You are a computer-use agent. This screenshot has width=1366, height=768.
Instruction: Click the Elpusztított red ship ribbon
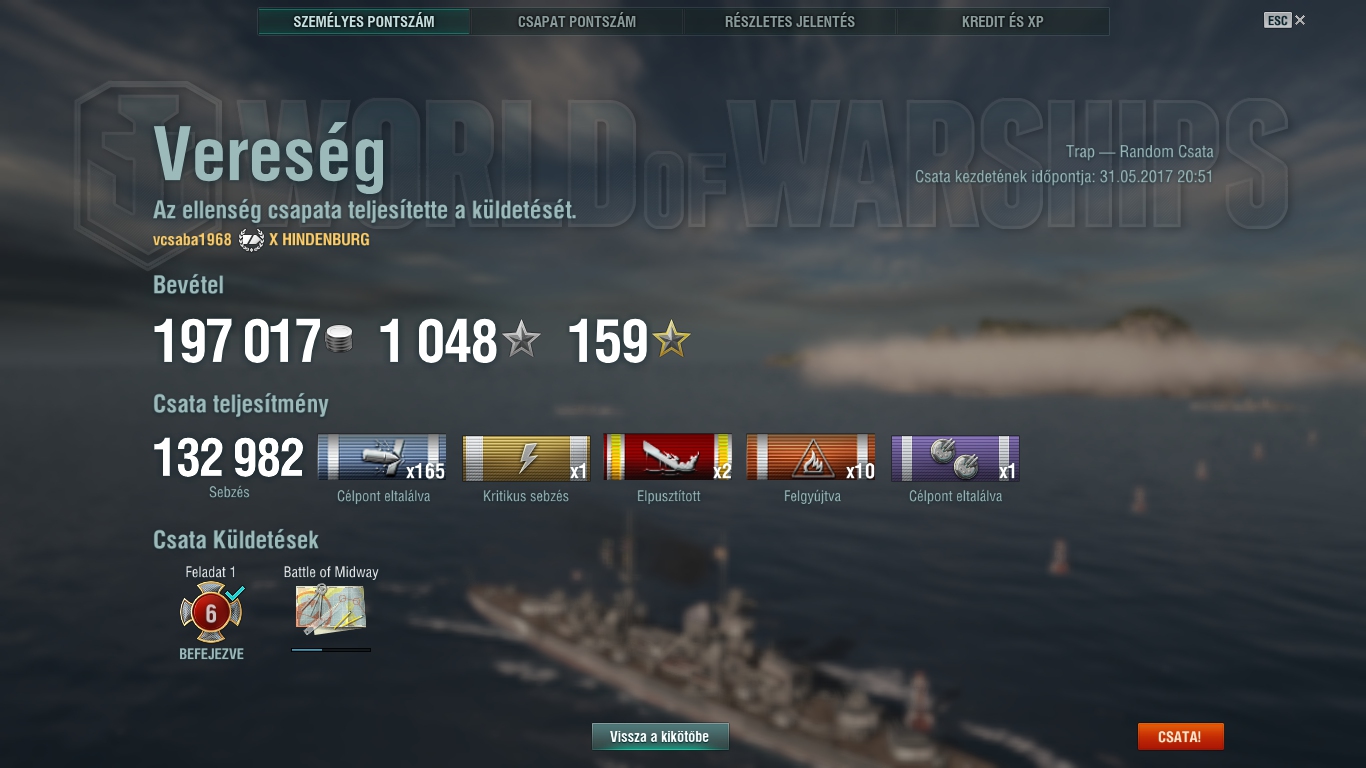coord(669,458)
